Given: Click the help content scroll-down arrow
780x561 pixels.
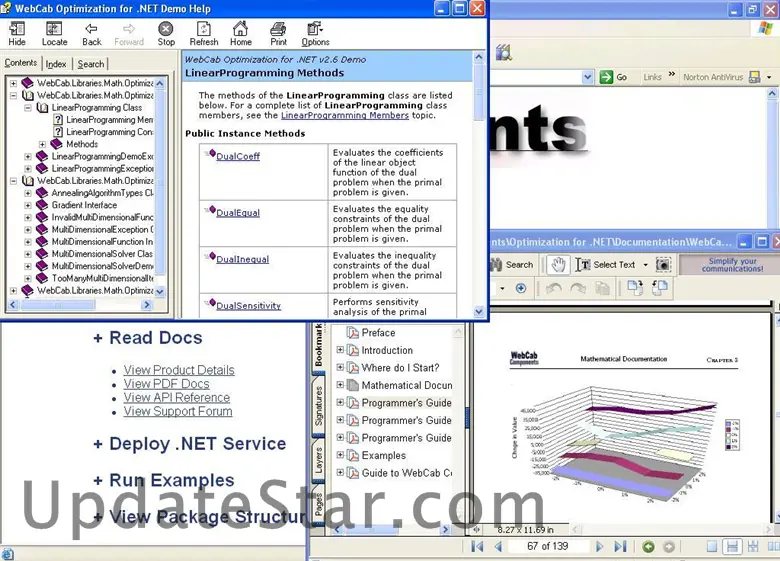Looking at the screenshot, I should pos(479,312).
